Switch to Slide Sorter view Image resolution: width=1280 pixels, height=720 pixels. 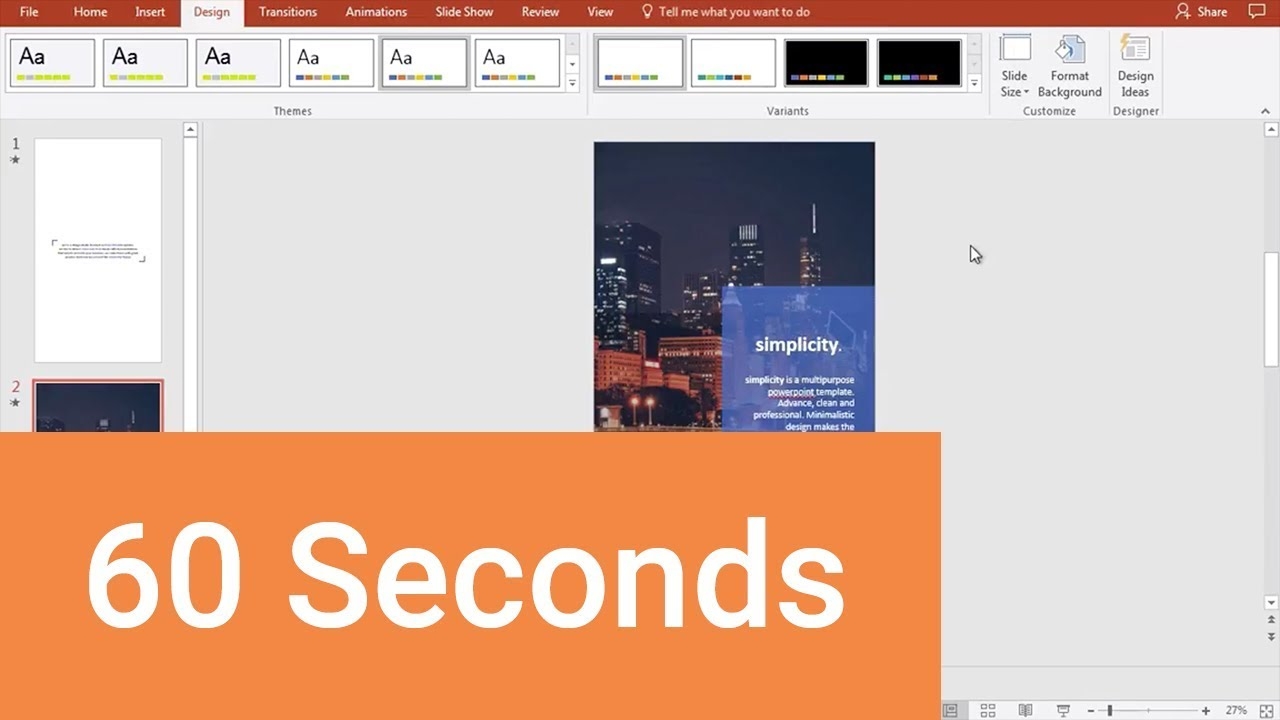988,710
